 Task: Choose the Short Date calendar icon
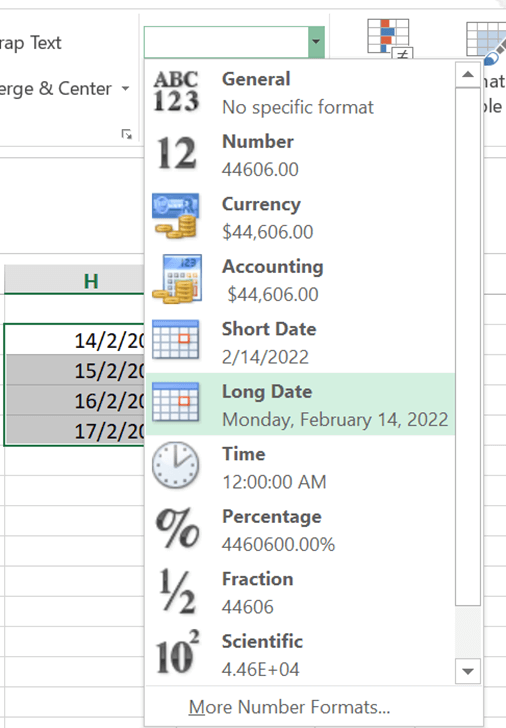[175, 339]
